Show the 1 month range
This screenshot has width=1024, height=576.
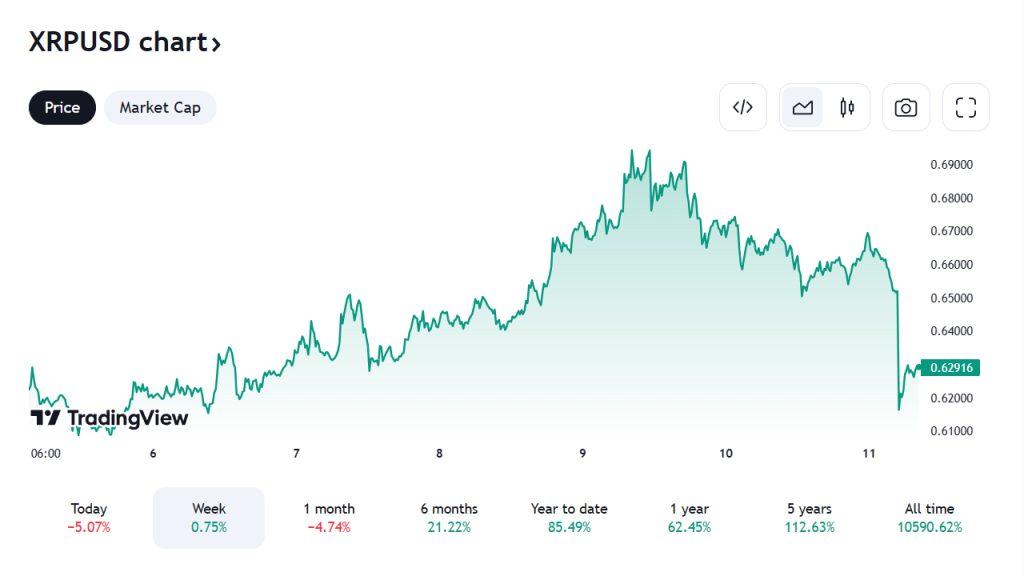tap(329, 518)
